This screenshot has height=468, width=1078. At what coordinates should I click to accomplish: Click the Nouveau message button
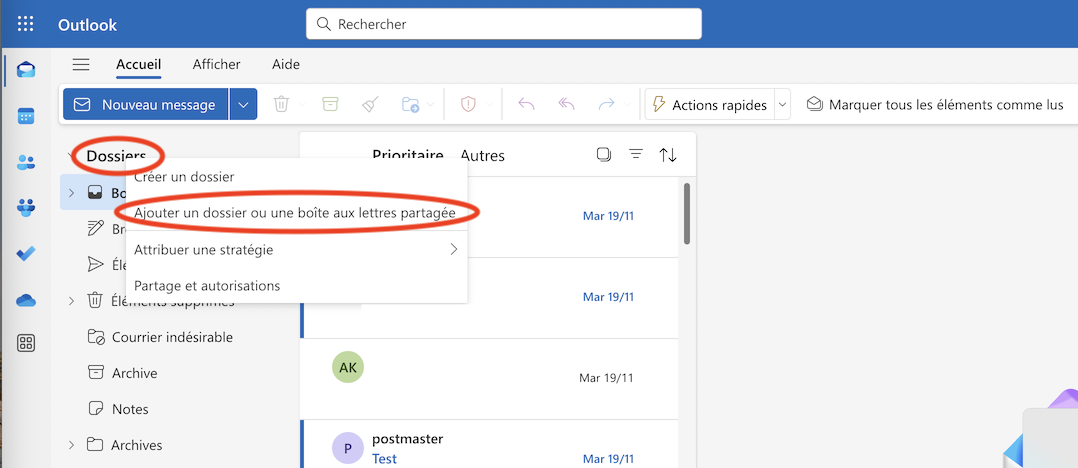[146, 105]
